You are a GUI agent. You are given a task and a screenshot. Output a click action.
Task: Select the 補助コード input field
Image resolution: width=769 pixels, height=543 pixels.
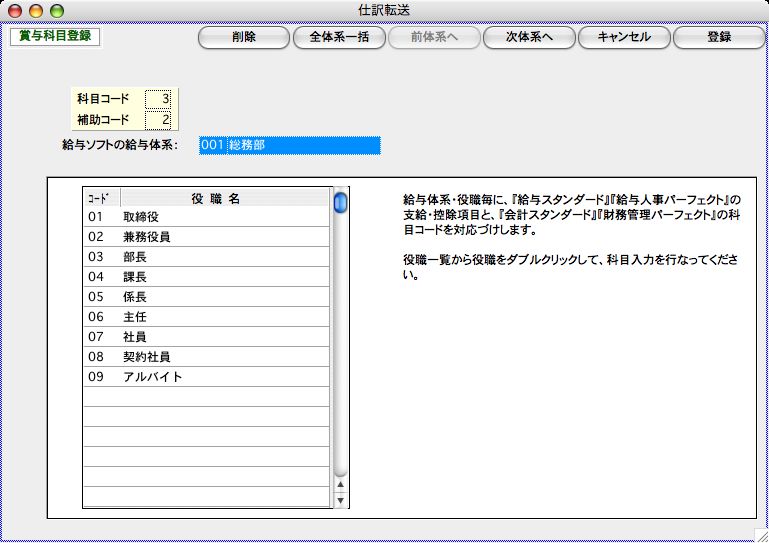pos(158,120)
